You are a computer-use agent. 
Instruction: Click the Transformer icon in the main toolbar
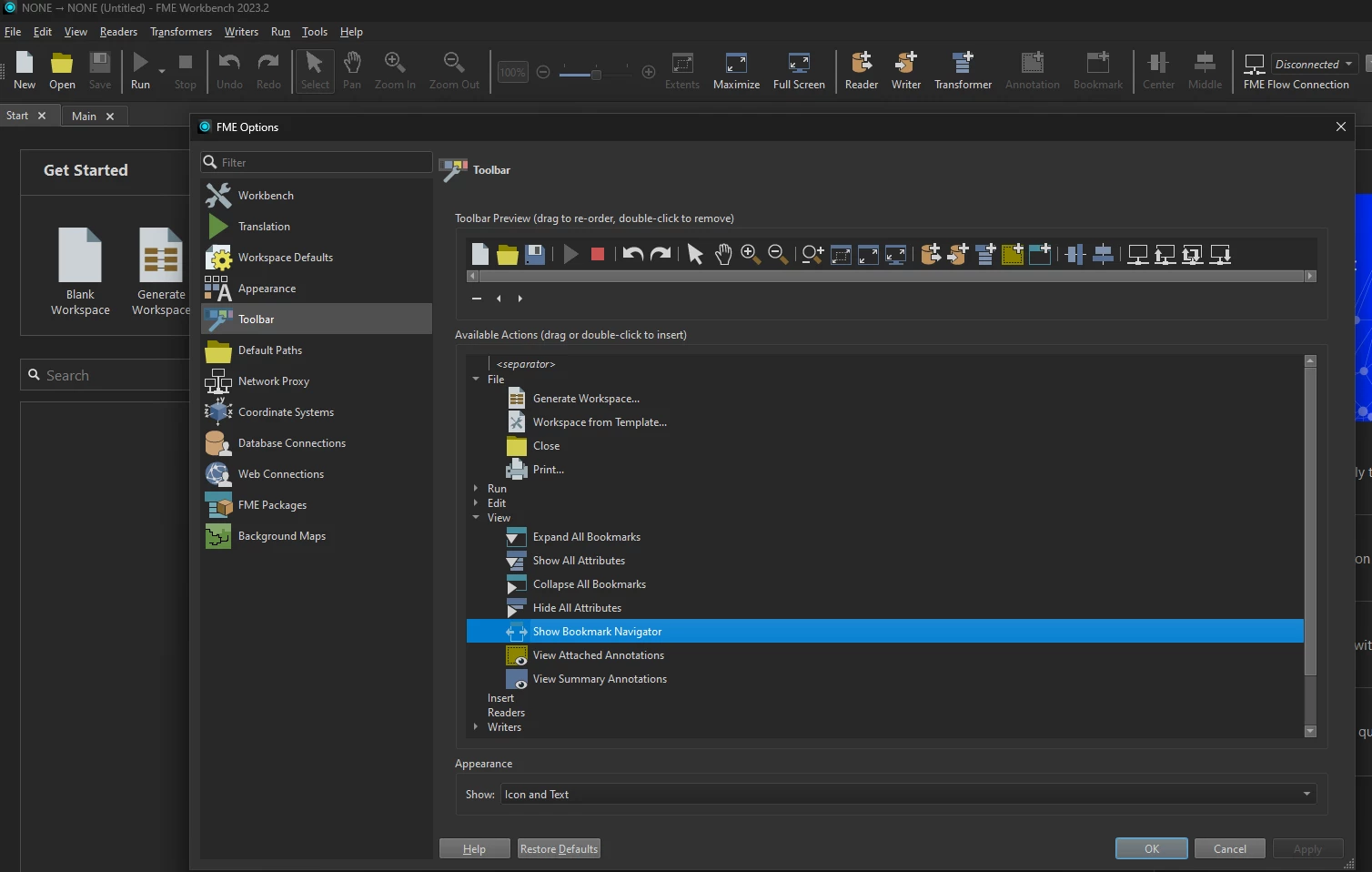tap(963, 63)
